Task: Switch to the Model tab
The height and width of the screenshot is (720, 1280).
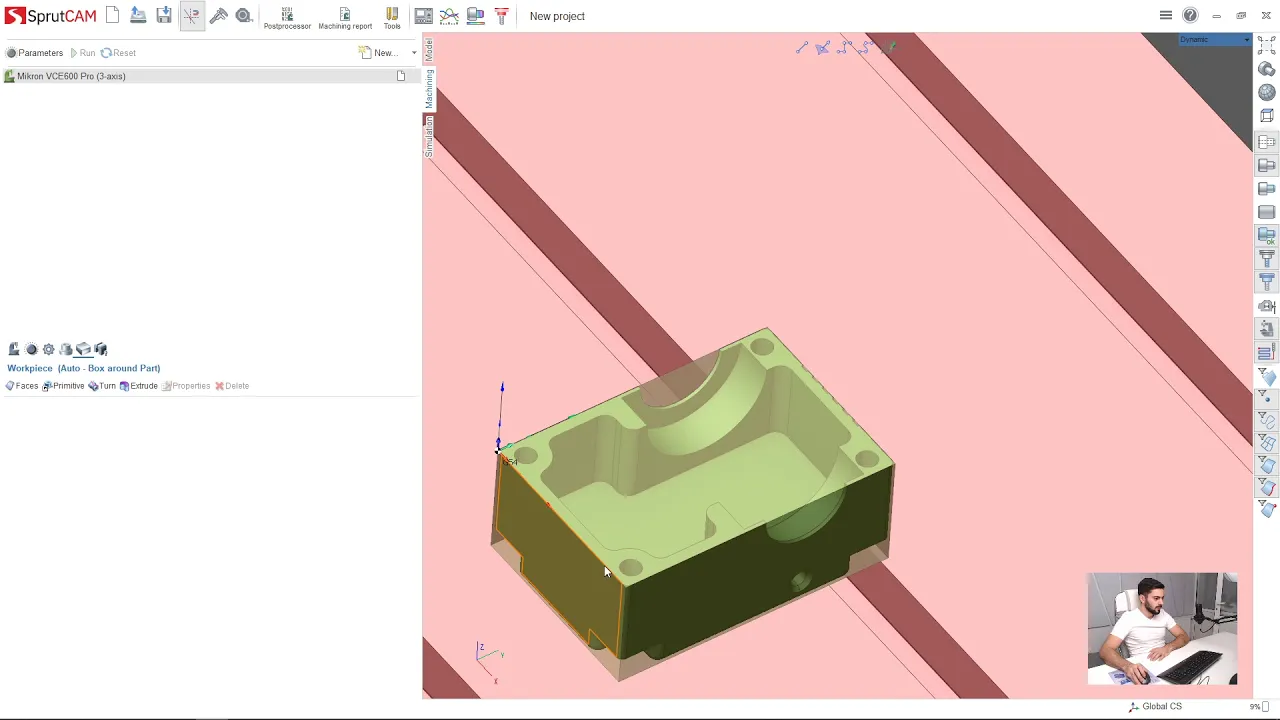Action: point(429,50)
